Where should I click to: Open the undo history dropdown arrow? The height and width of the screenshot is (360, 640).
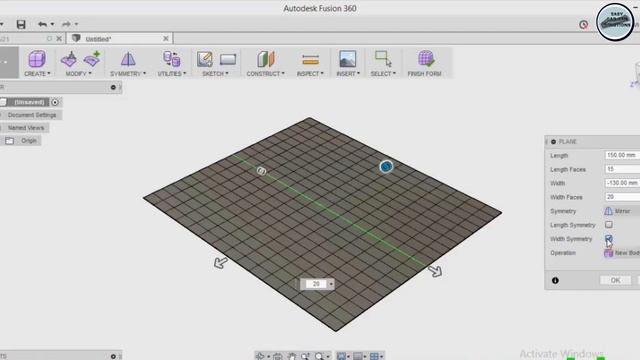click(x=52, y=24)
